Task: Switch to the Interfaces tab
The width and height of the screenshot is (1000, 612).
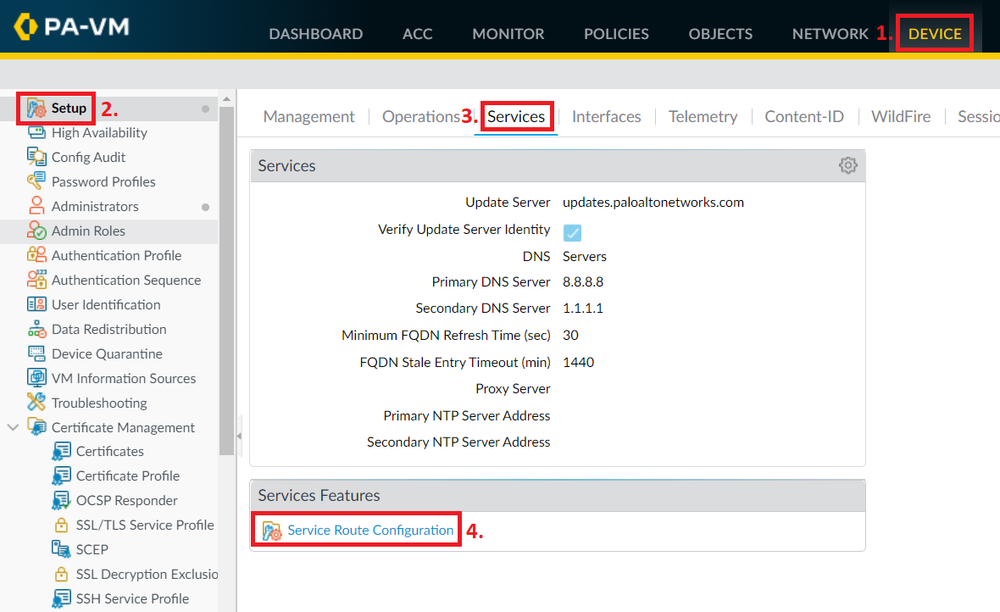Action: [606, 117]
